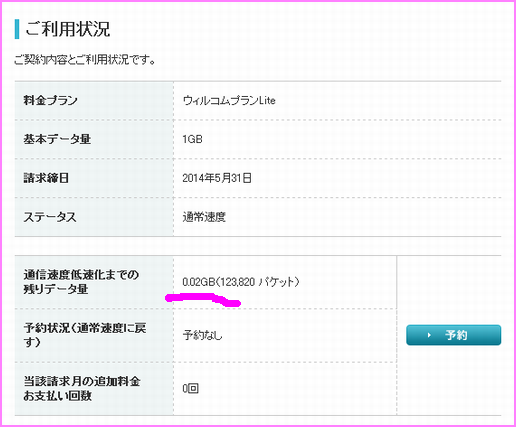Click the ステータス row label
The image size is (516, 427).
pos(50,217)
